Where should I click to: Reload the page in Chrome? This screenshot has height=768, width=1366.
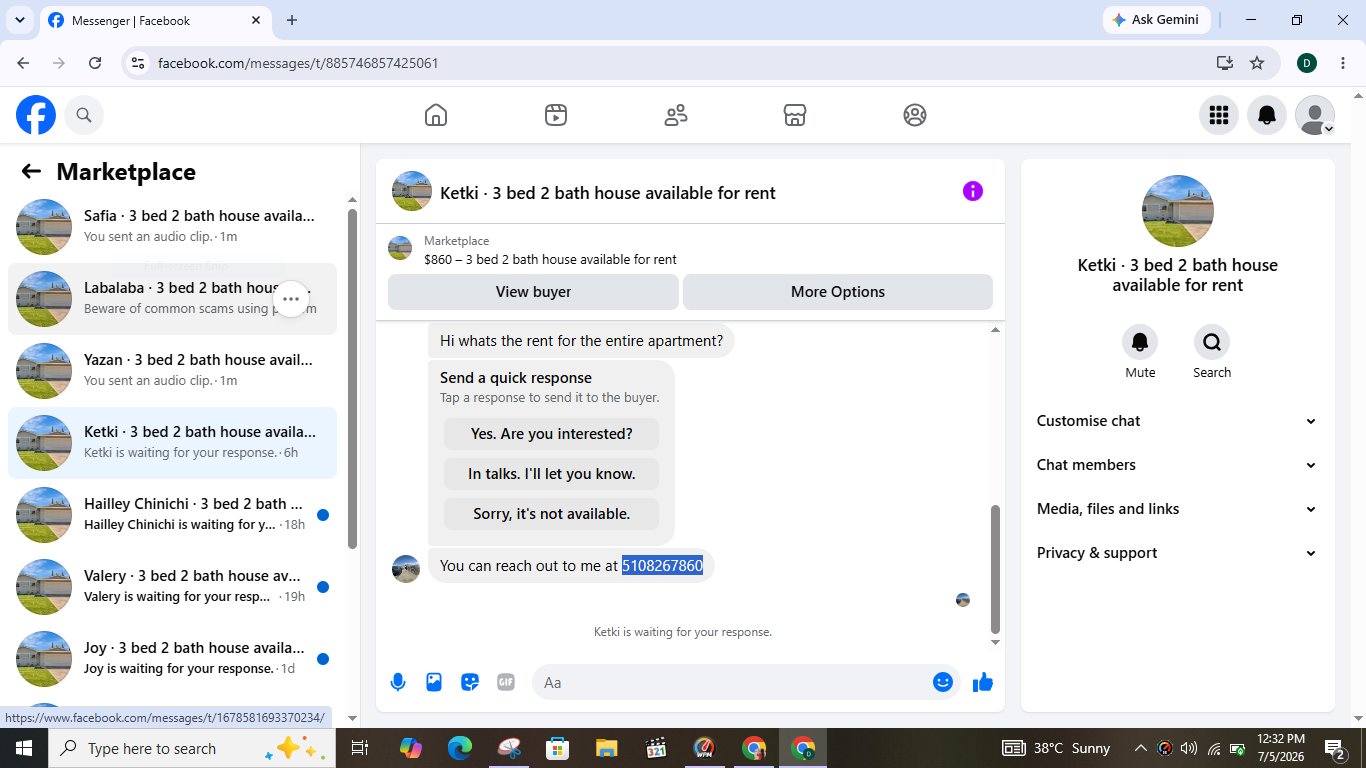pyautogui.click(x=95, y=63)
